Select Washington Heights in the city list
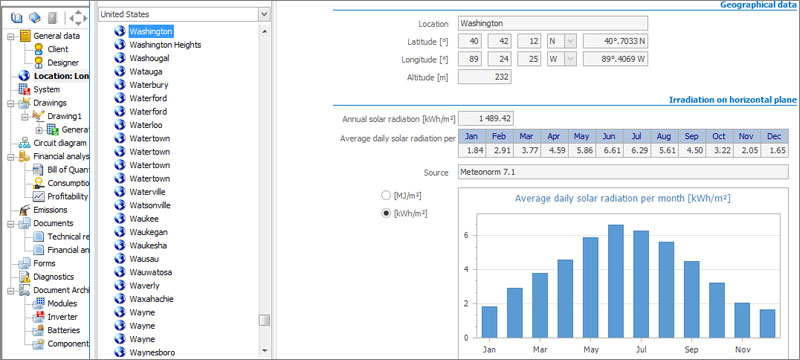This screenshot has height=360, width=800. pyautogui.click(x=165, y=44)
